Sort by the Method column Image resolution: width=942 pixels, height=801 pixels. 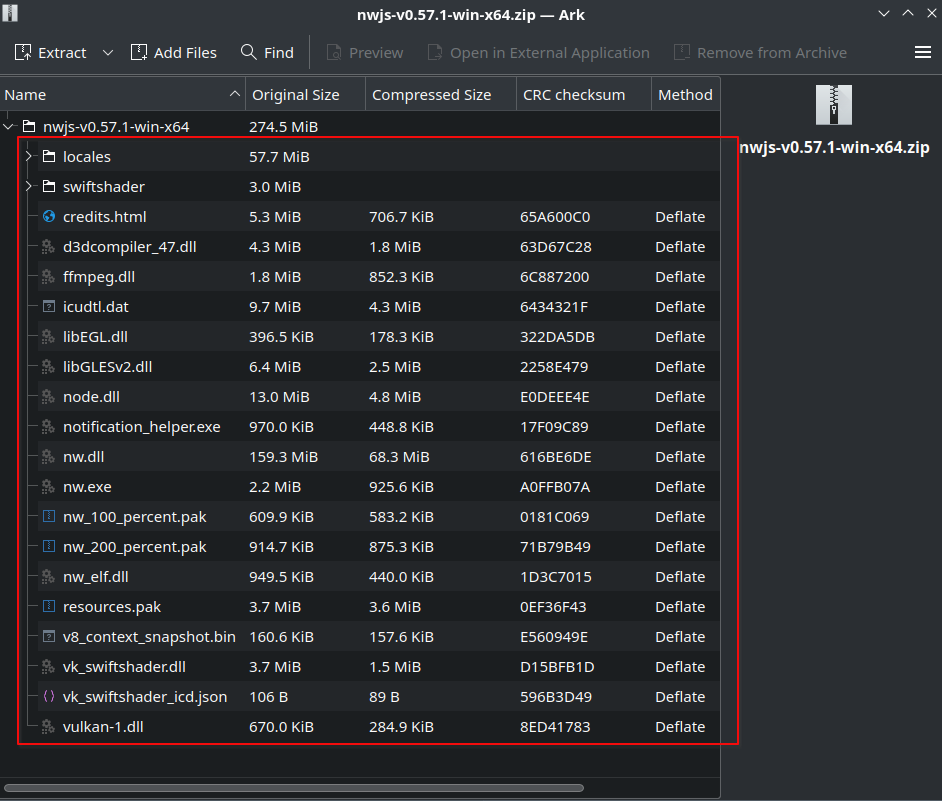pos(685,95)
